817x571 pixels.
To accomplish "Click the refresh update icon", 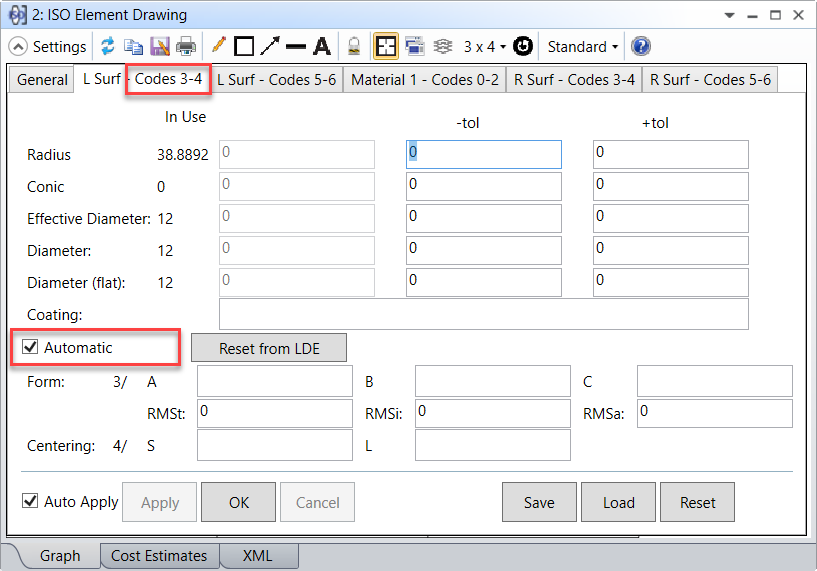I will 108,47.
